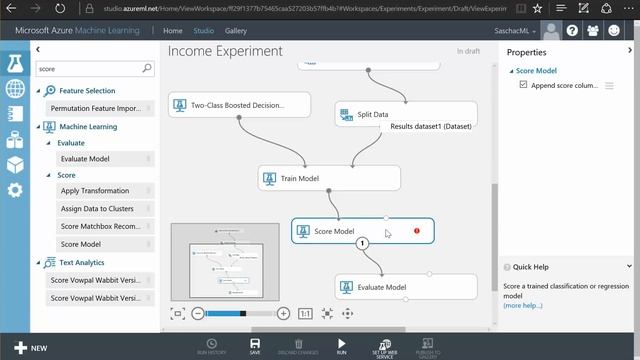Open the user avatar icon in header

tap(551, 31)
